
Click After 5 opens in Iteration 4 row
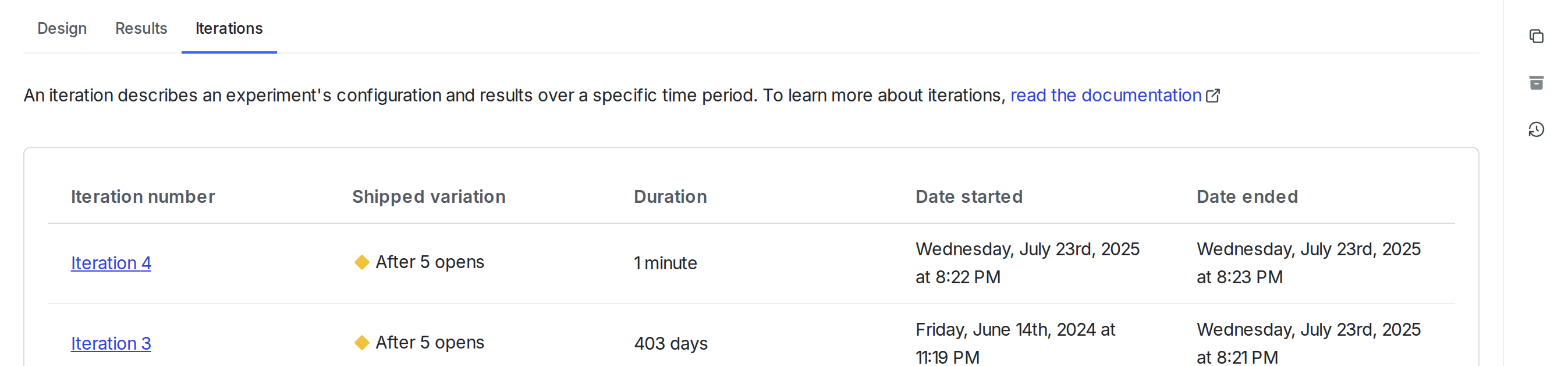coord(429,262)
